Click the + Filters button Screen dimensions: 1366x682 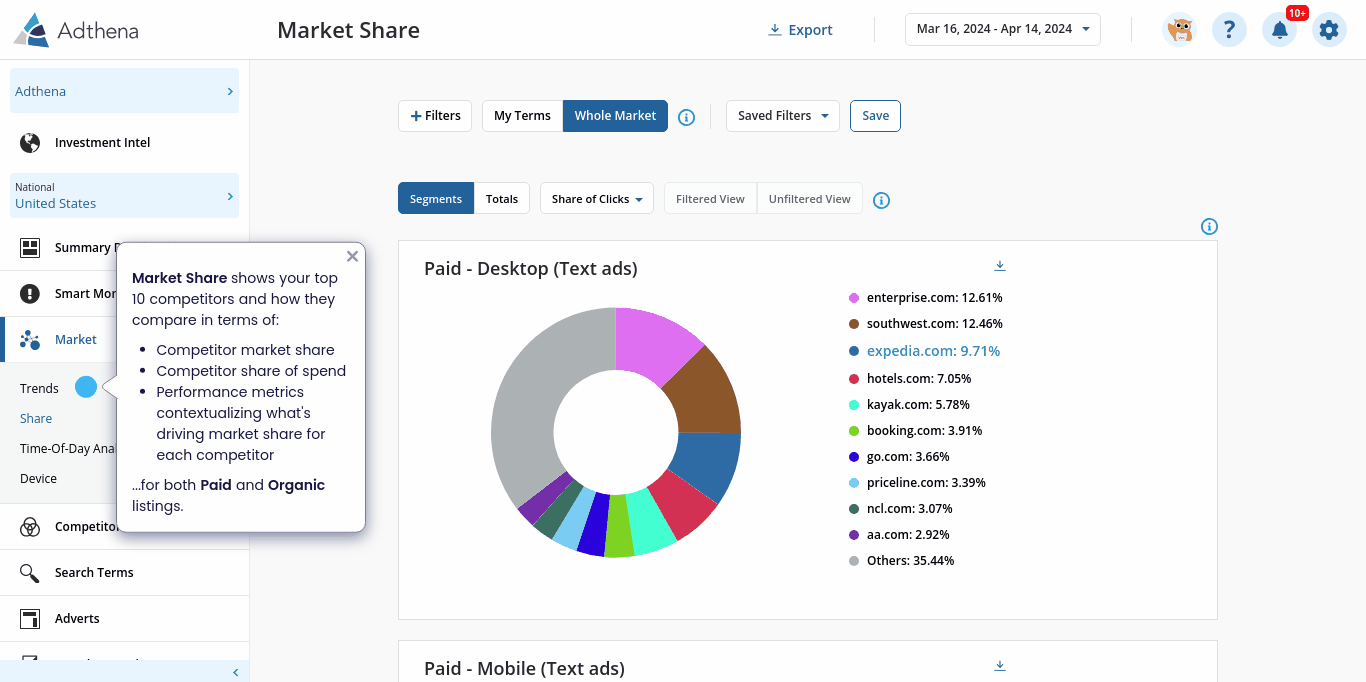click(x=435, y=116)
